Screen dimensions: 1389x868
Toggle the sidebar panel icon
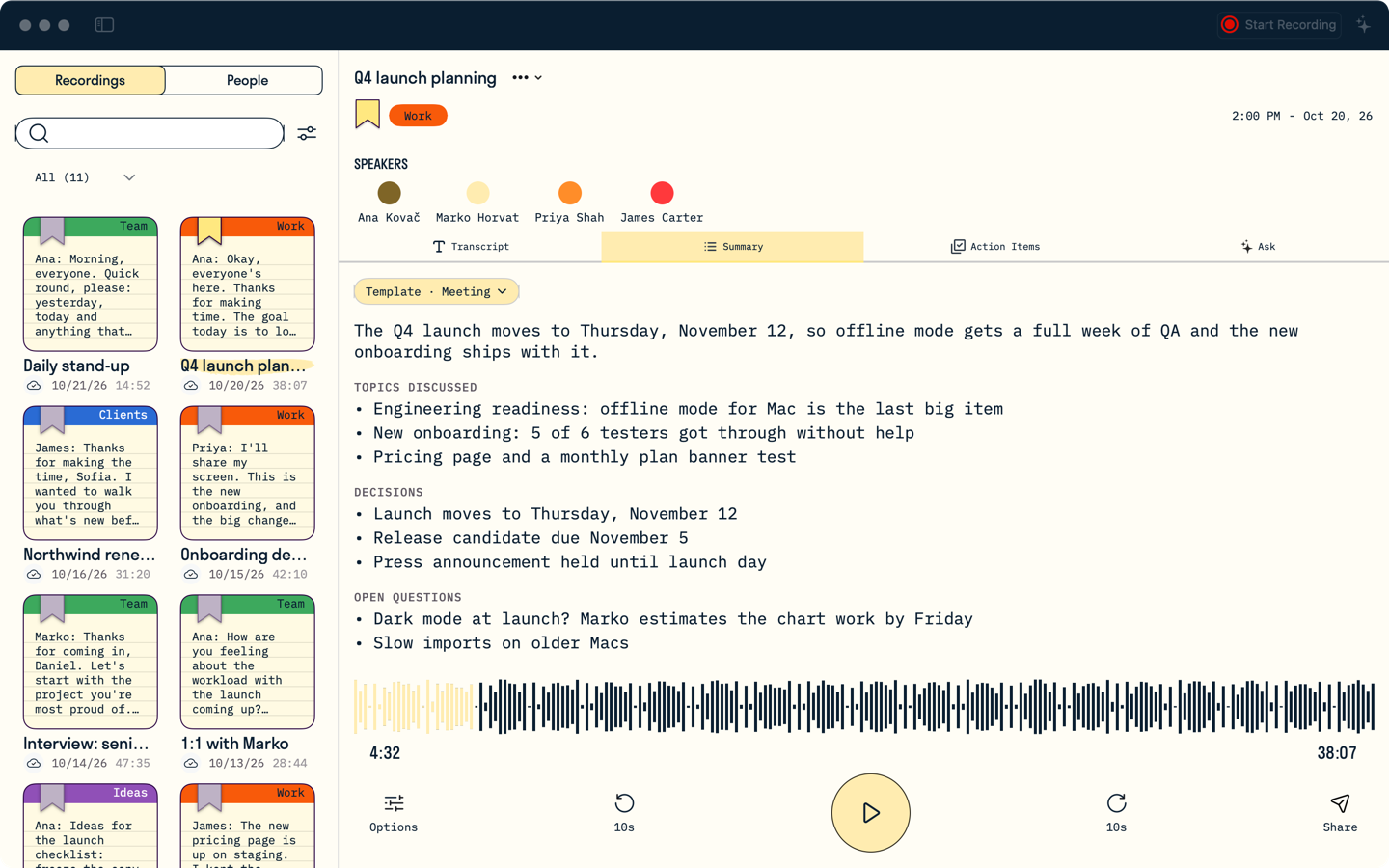pos(104,25)
